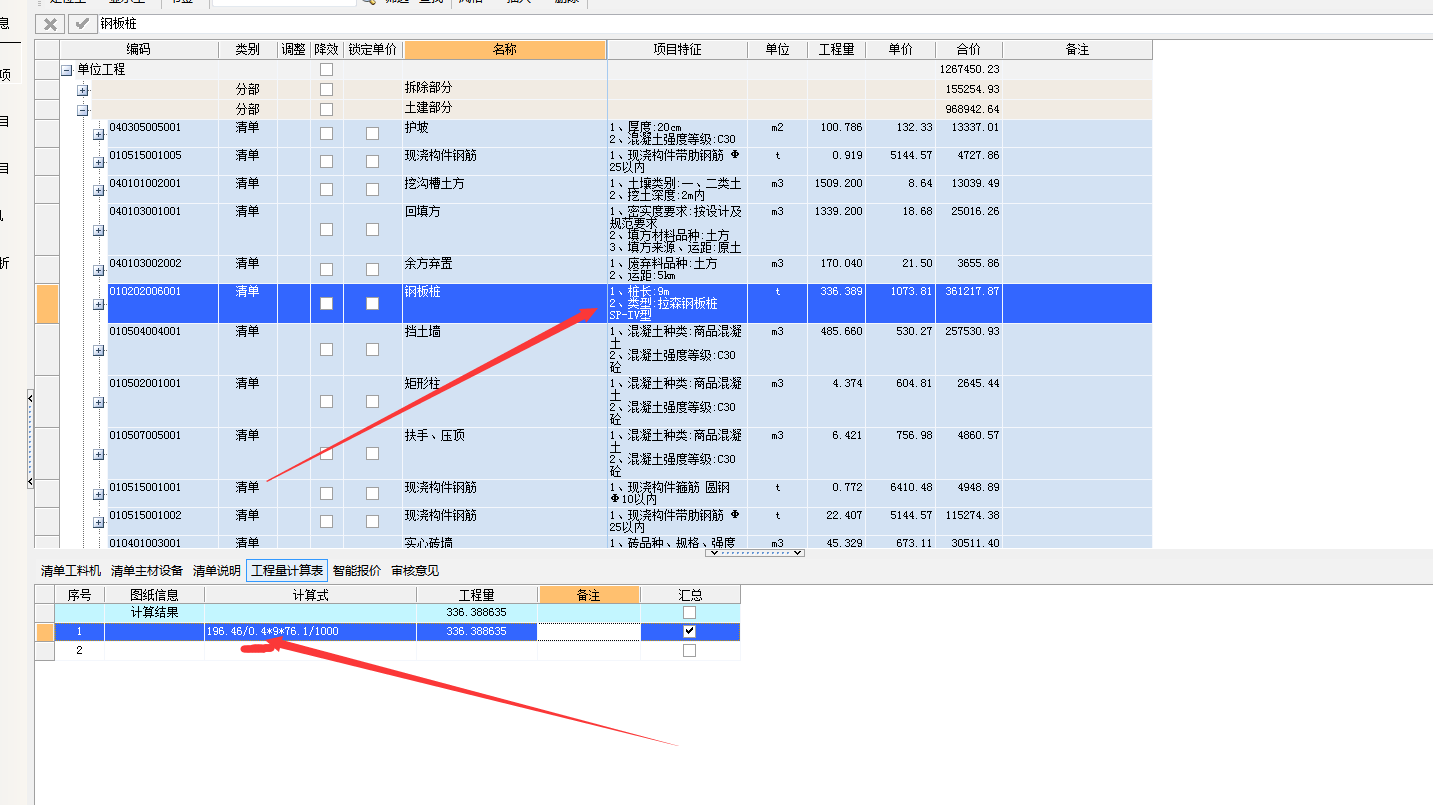This screenshot has width=1433, height=805.
Task: Expand the 余方弃置 item
Action: [x=99, y=270]
